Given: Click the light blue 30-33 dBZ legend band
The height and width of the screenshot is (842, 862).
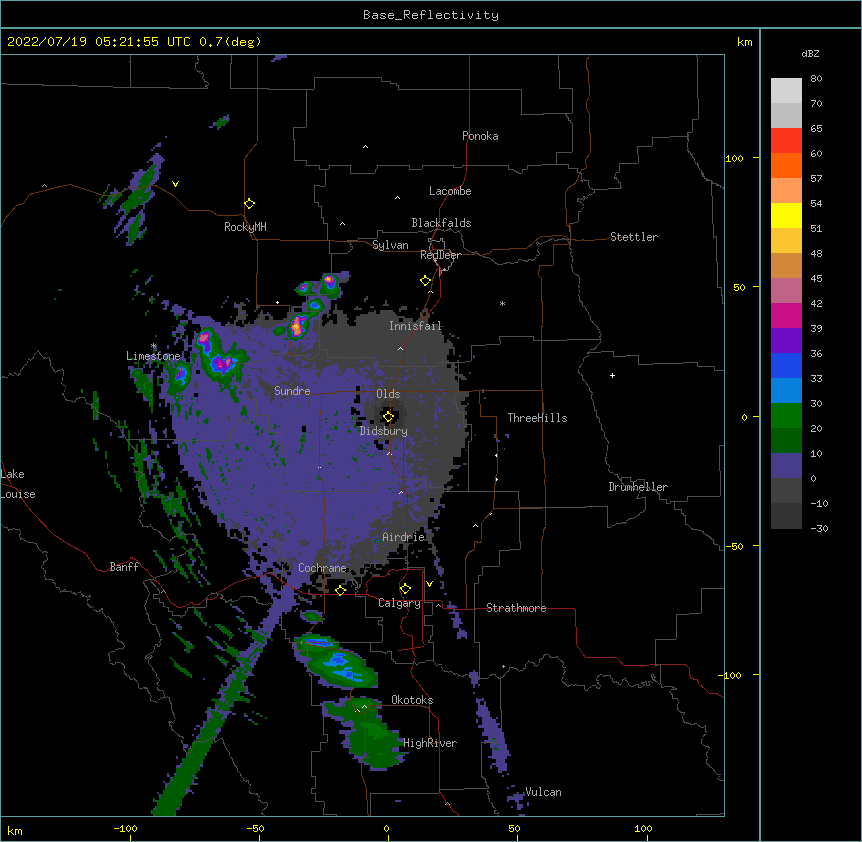Looking at the screenshot, I should pos(786,390).
